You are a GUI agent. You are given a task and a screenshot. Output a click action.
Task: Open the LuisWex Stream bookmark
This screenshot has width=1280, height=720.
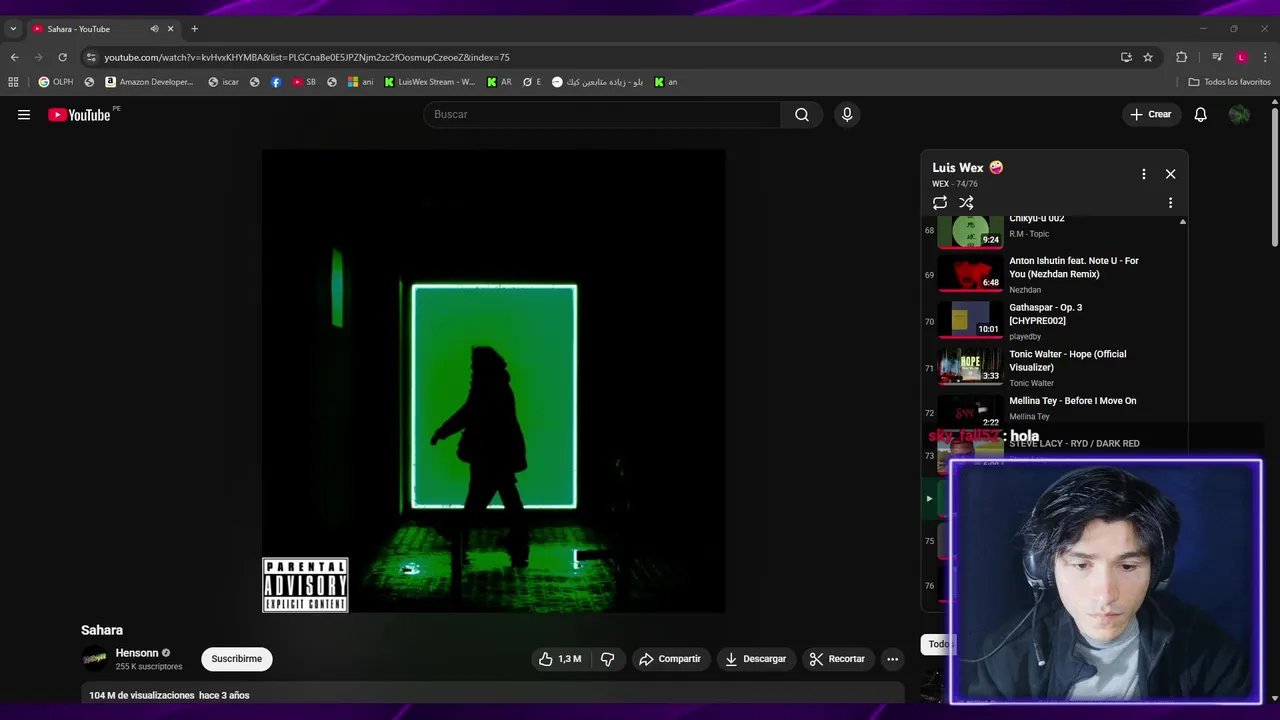(429, 82)
